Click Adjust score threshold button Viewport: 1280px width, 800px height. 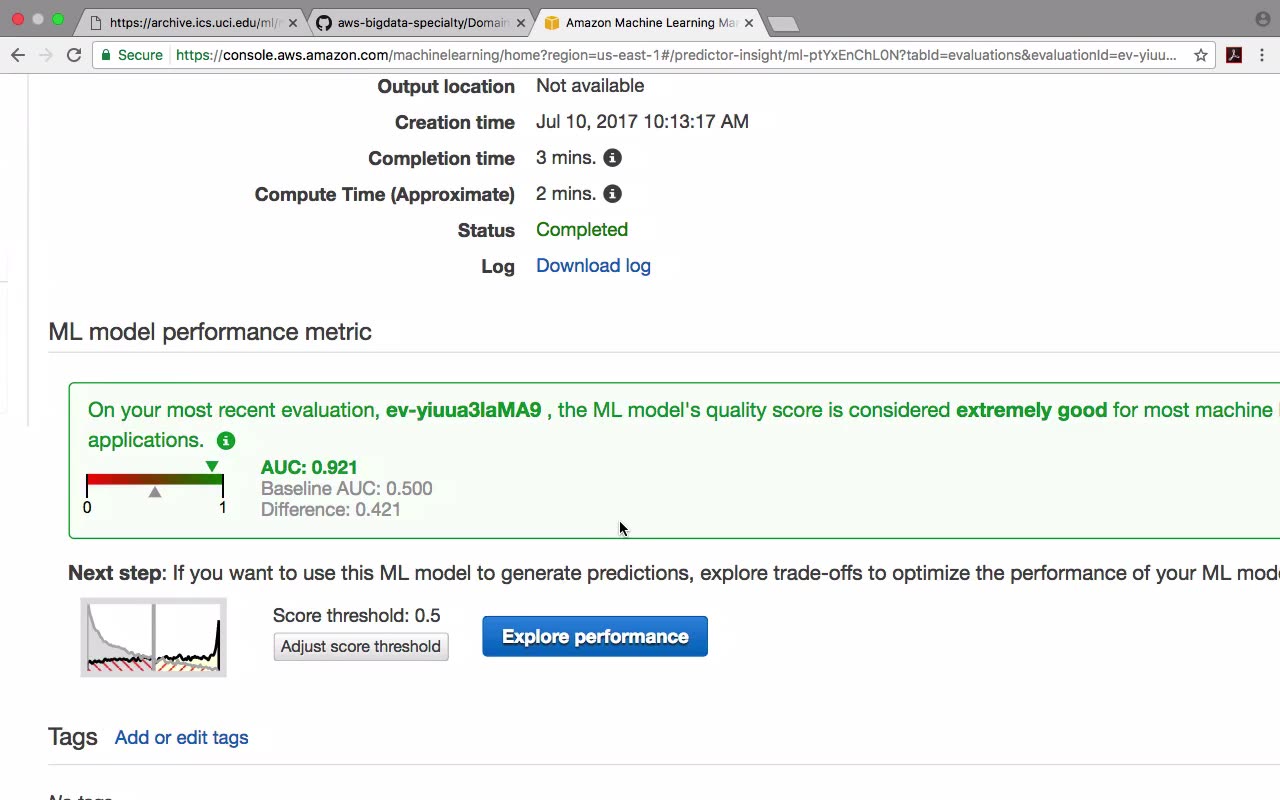tap(361, 647)
